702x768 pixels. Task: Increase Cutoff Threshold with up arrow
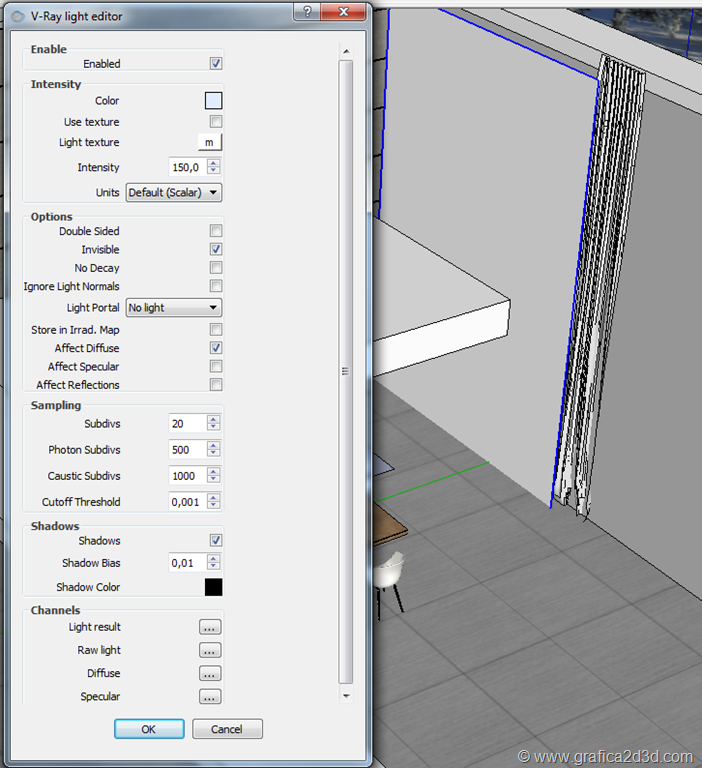coord(214,497)
